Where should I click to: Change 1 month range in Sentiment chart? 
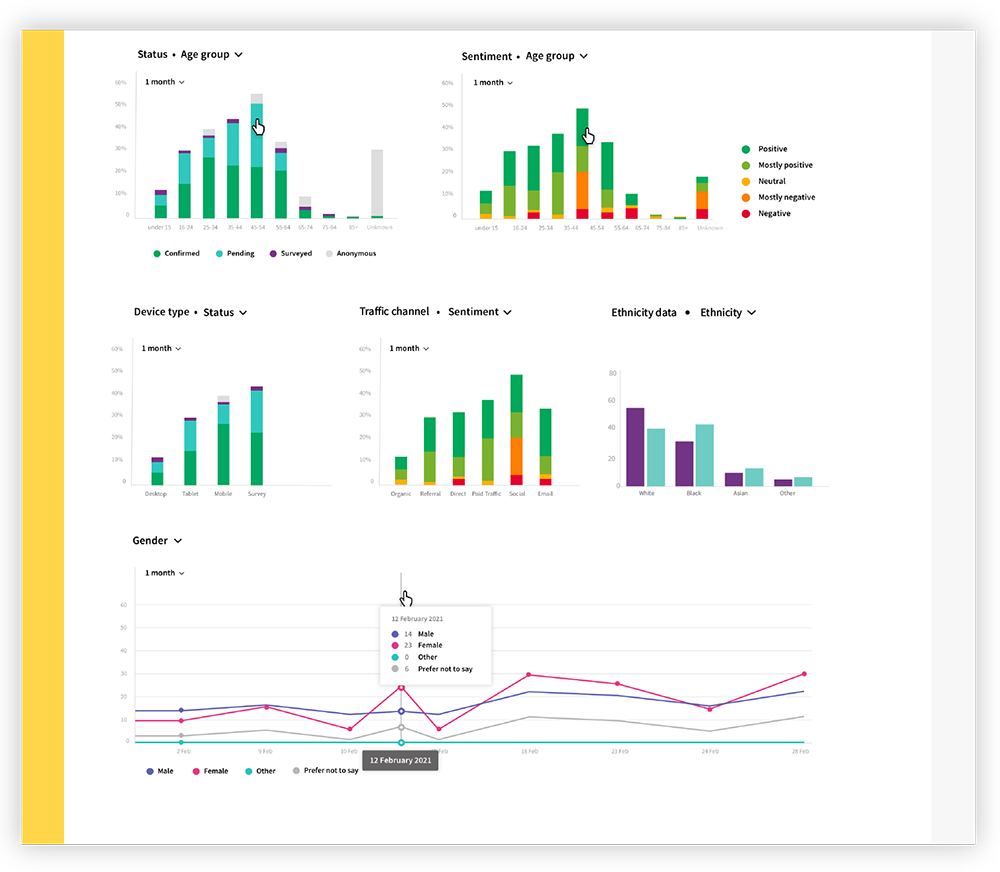(493, 82)
